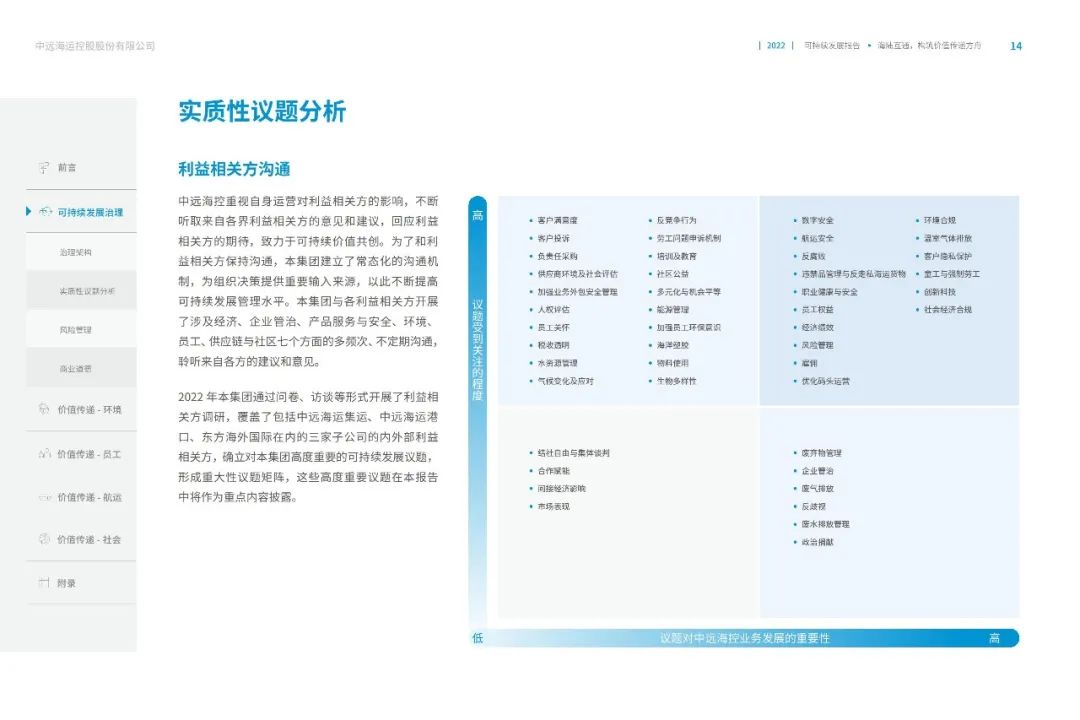
Task: Click the 价值传递 - 社会 icon
Action: [44, 539]
